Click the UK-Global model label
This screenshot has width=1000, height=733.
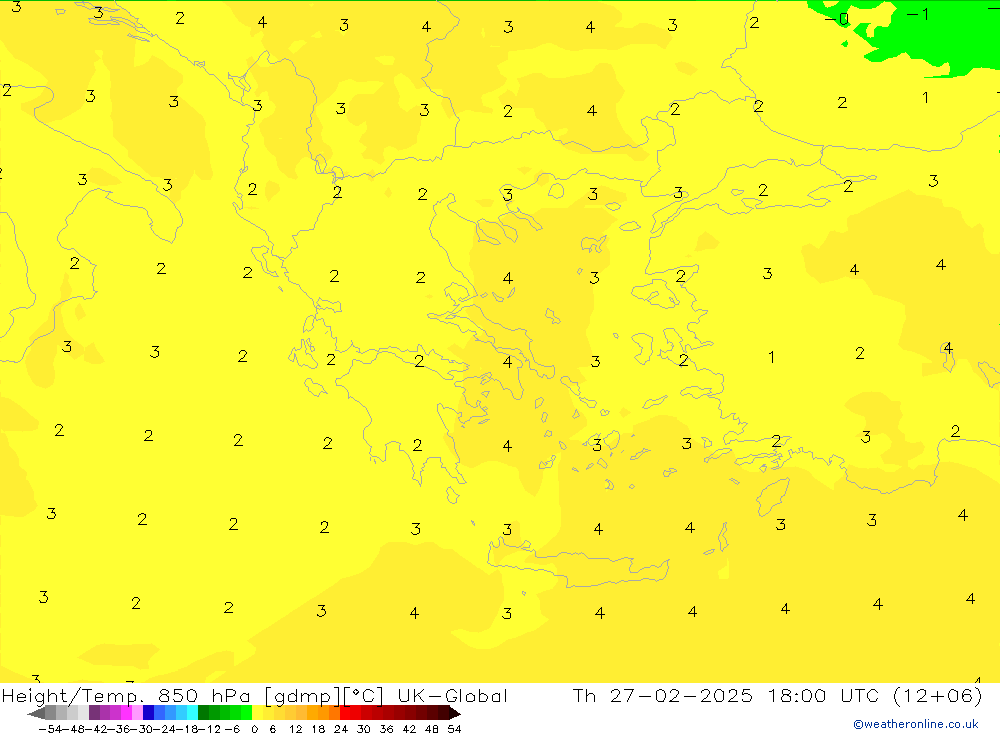pyautogui.click(x=452, y=695)
